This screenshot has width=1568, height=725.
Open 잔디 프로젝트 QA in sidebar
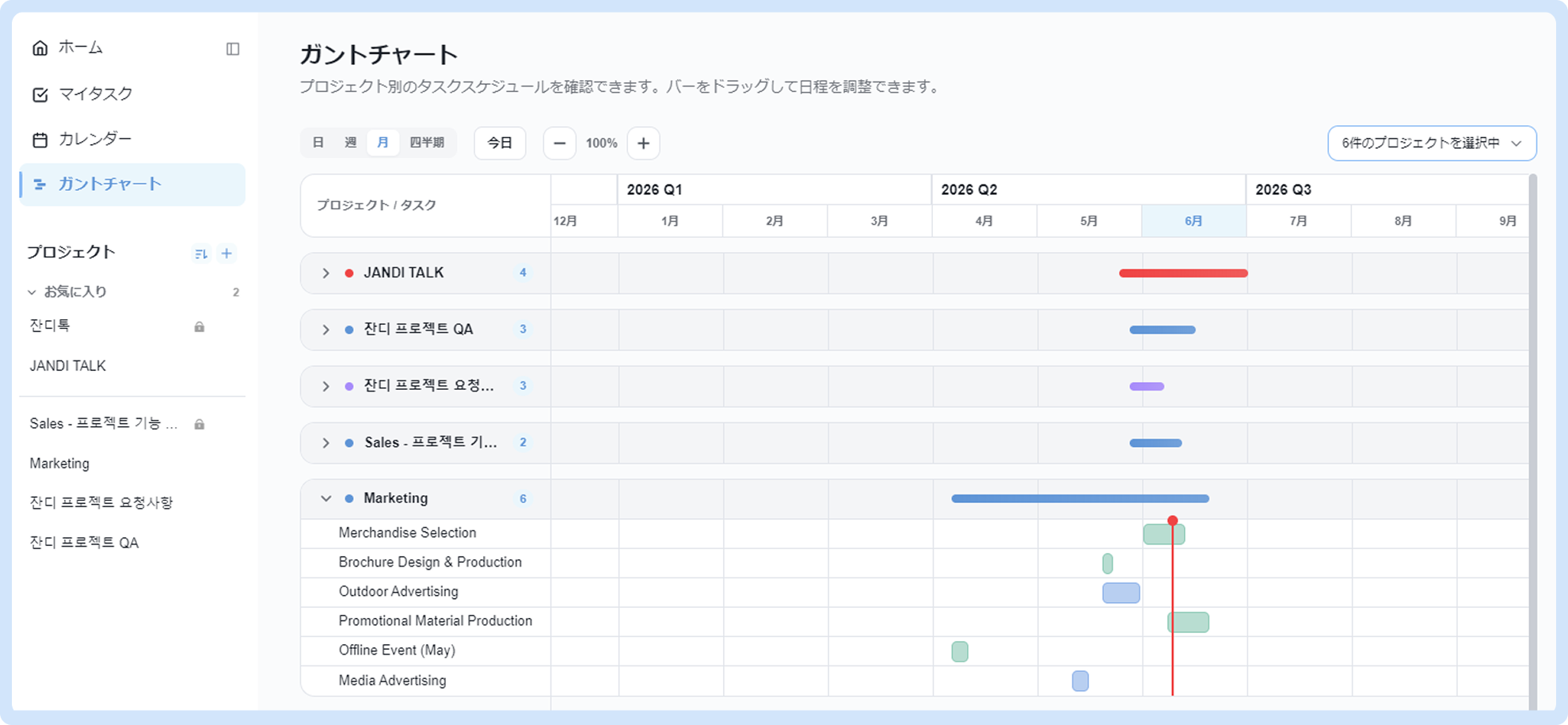tap(84, 543)
